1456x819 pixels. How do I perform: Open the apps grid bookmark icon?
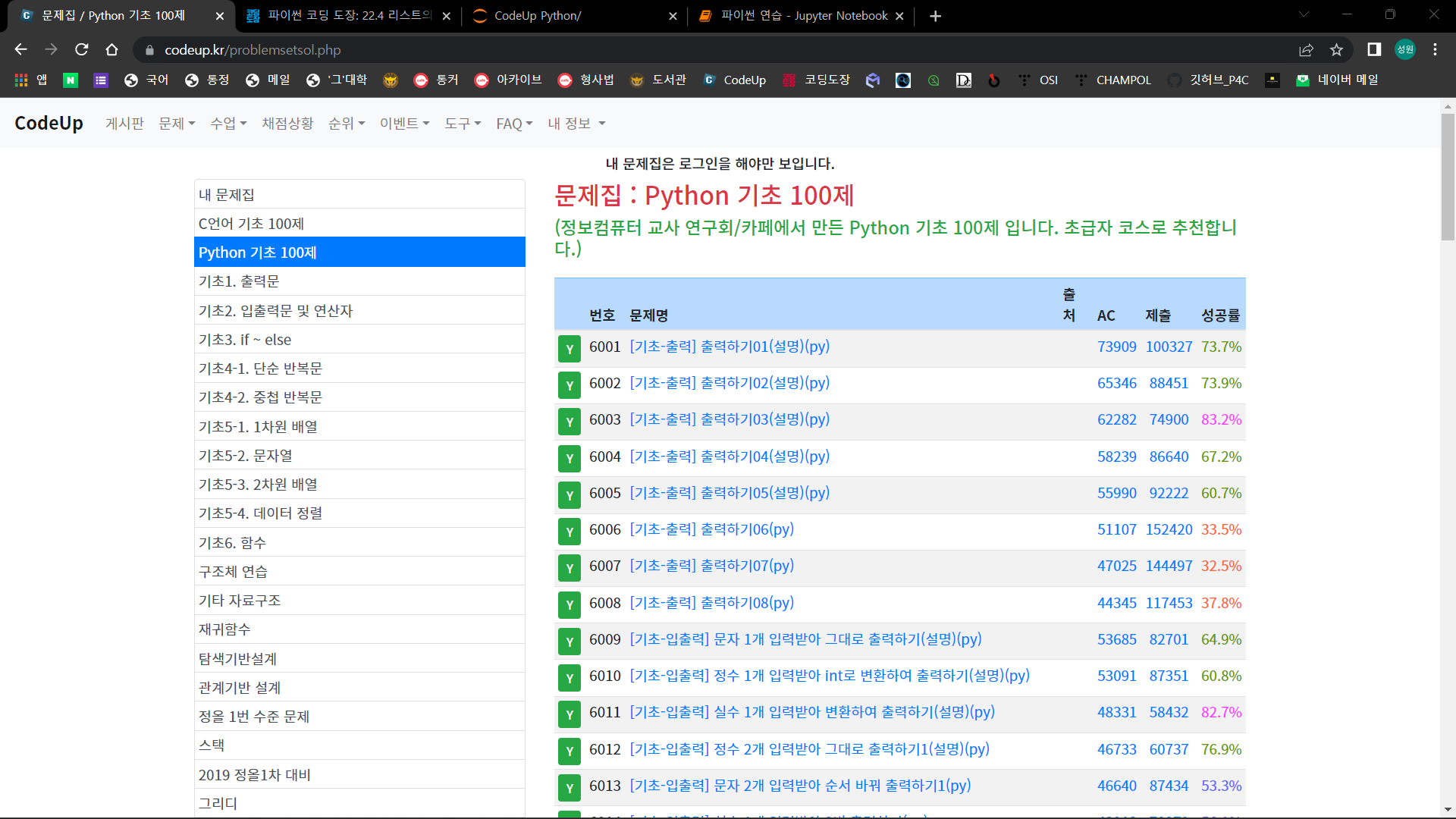click(21, 80)
